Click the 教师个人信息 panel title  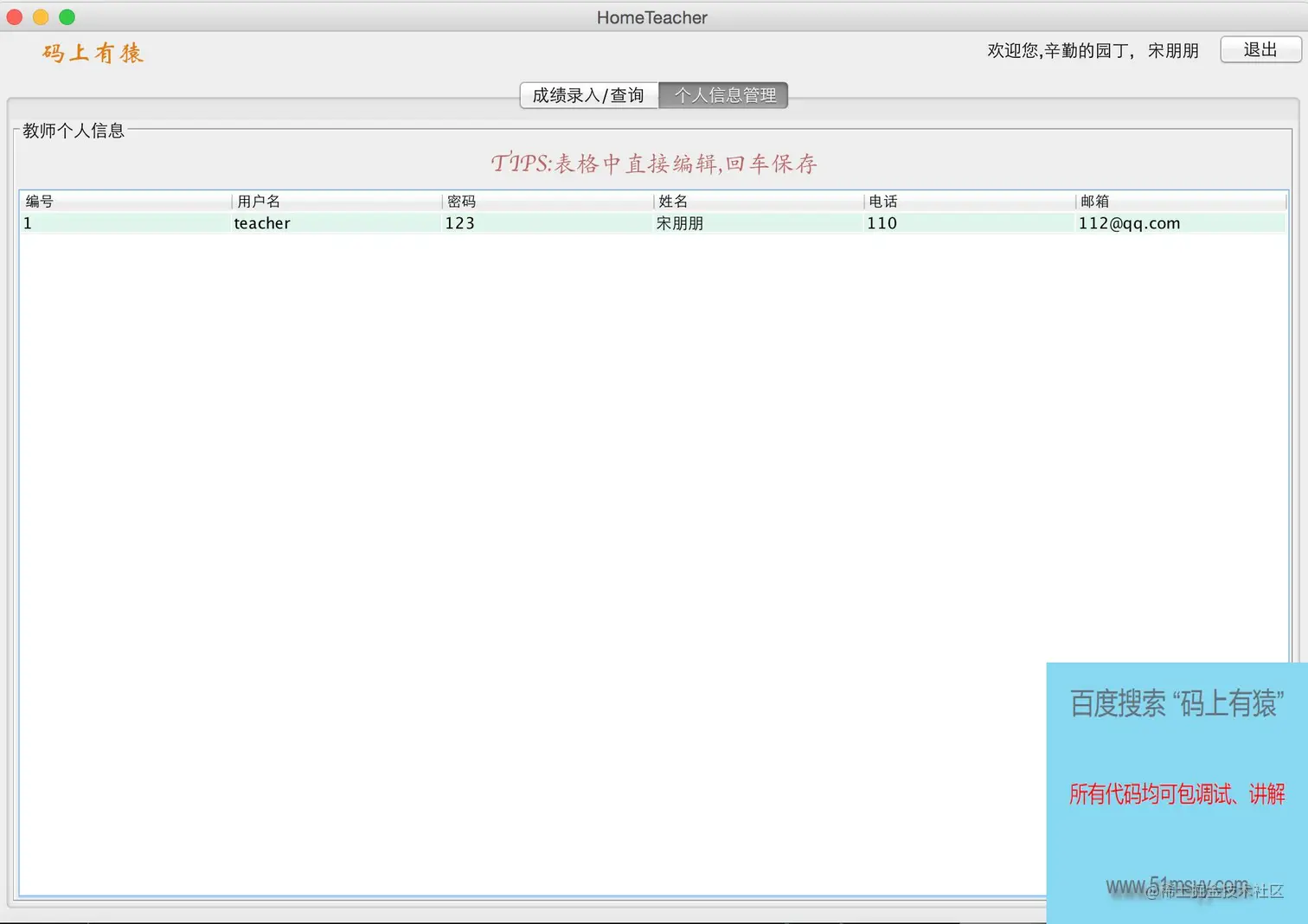74,131
